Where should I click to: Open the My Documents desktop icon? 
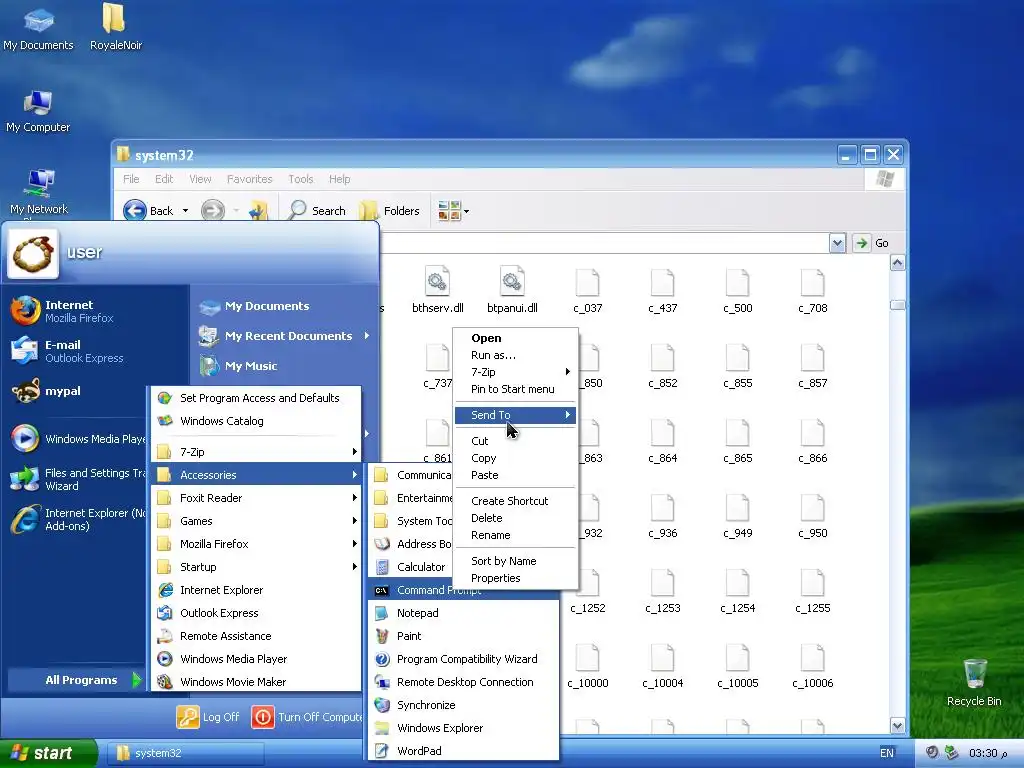[x=38, y=29]
